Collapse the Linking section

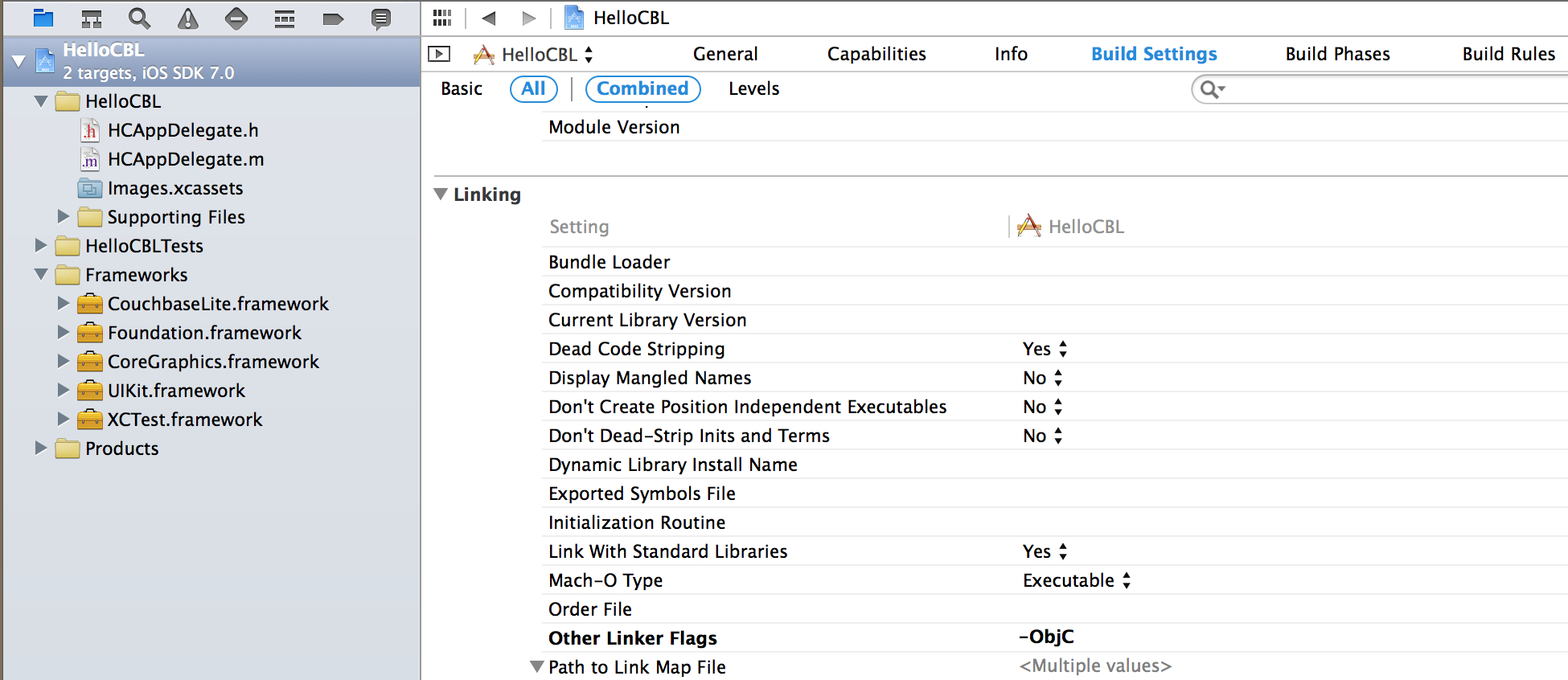(441, 195)
